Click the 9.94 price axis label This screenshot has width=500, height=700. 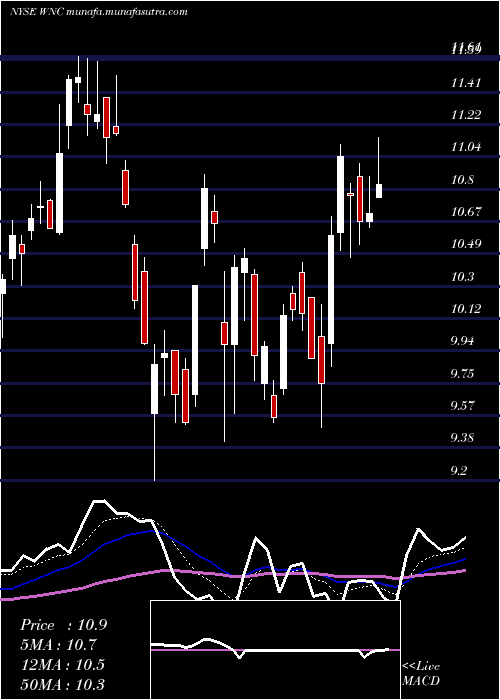464,341
